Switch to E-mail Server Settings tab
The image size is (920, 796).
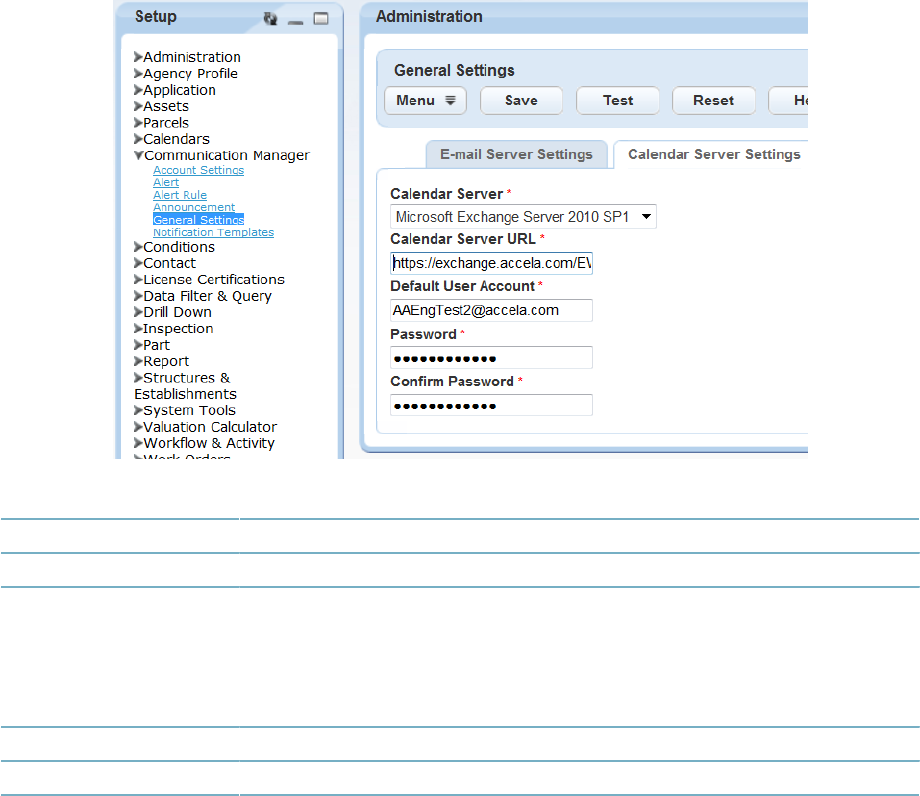coord(516,154)
